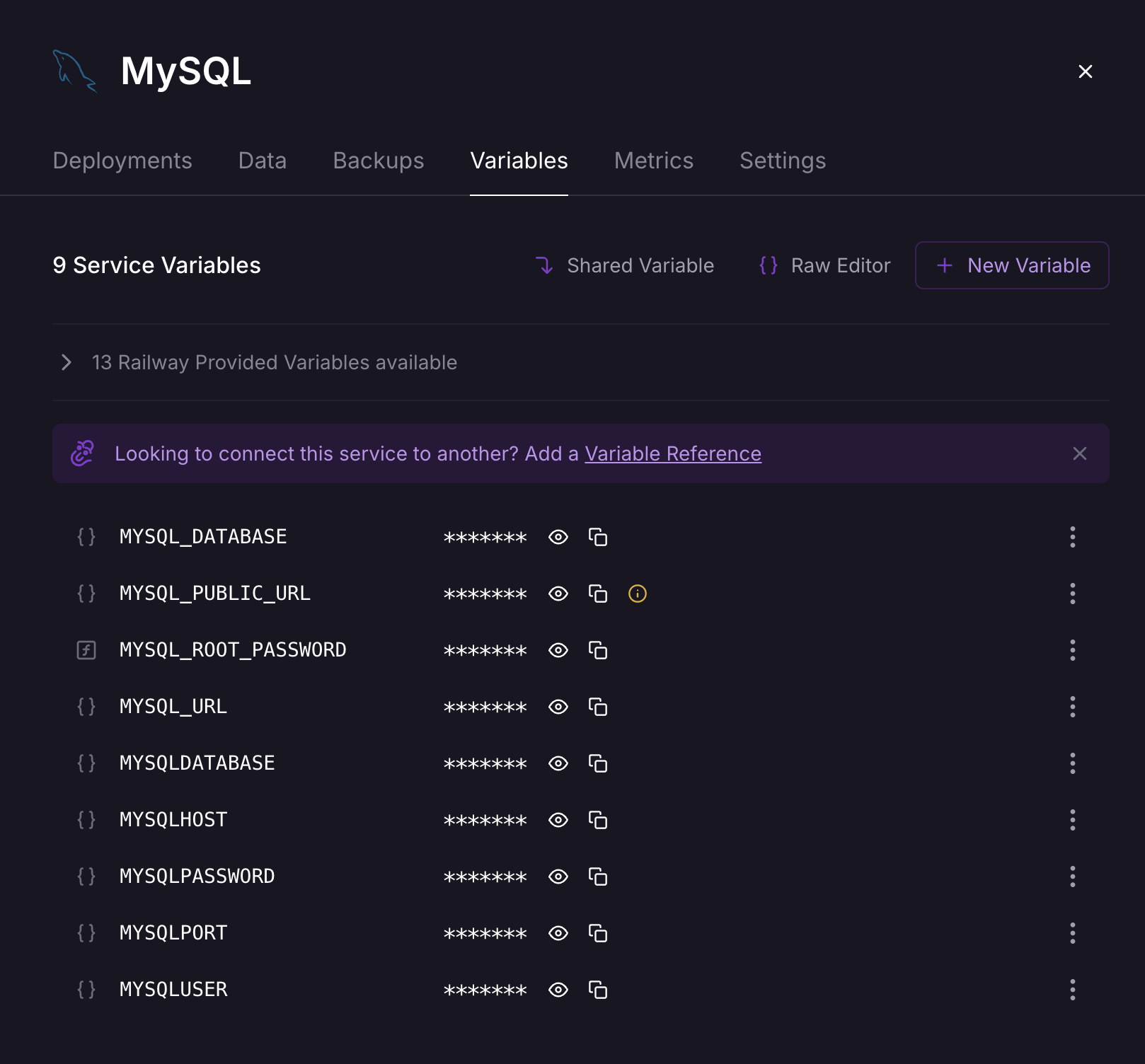Copy the MYSQL_ROOT_PASSWORD value
The image size is (1145, 1064).
tap(598, 650)
